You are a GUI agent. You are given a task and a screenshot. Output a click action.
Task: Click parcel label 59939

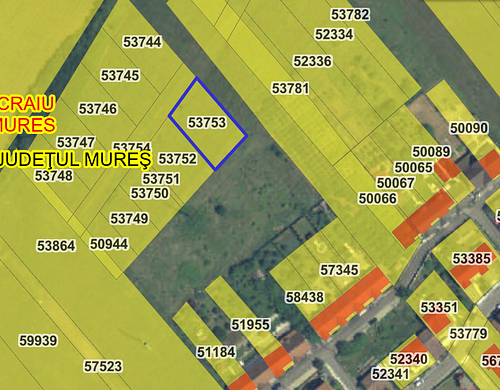coord(38,341)
